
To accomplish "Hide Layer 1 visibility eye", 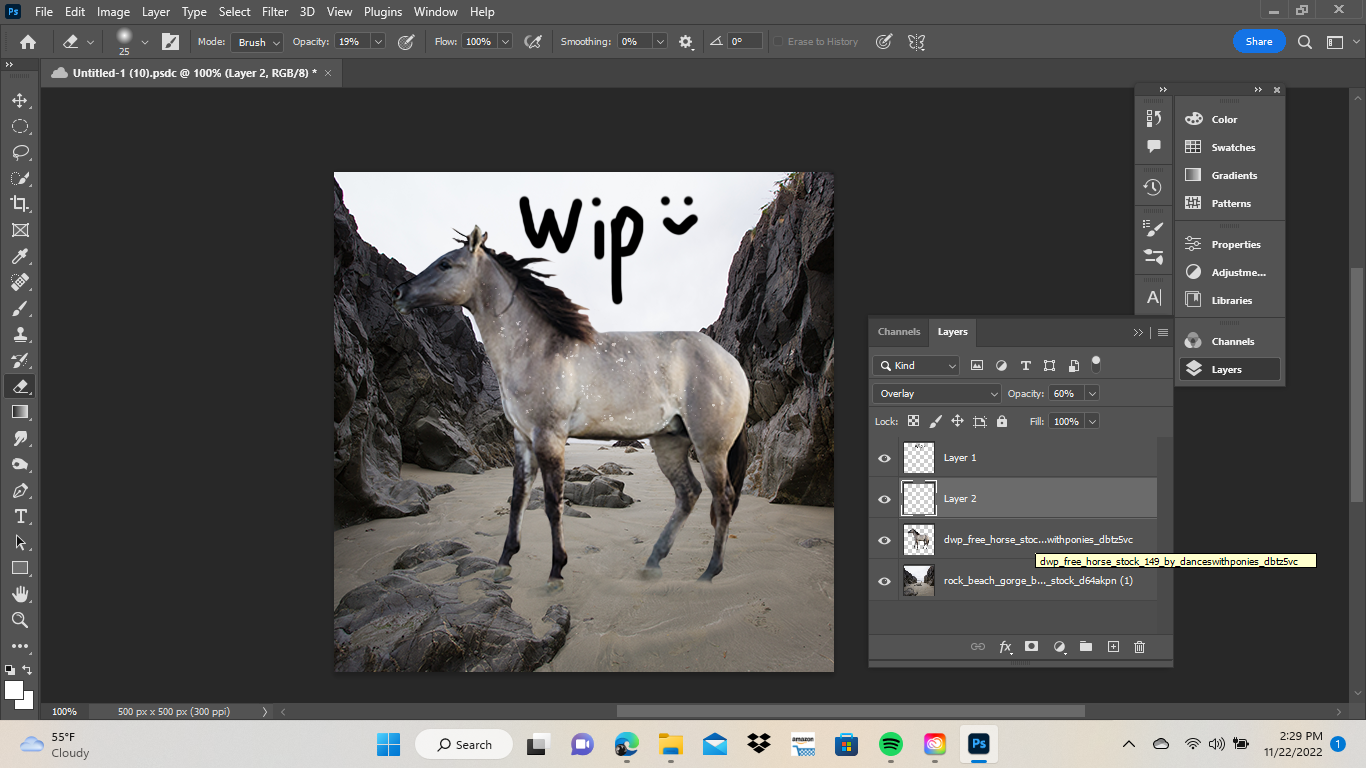I will [884, 458].
